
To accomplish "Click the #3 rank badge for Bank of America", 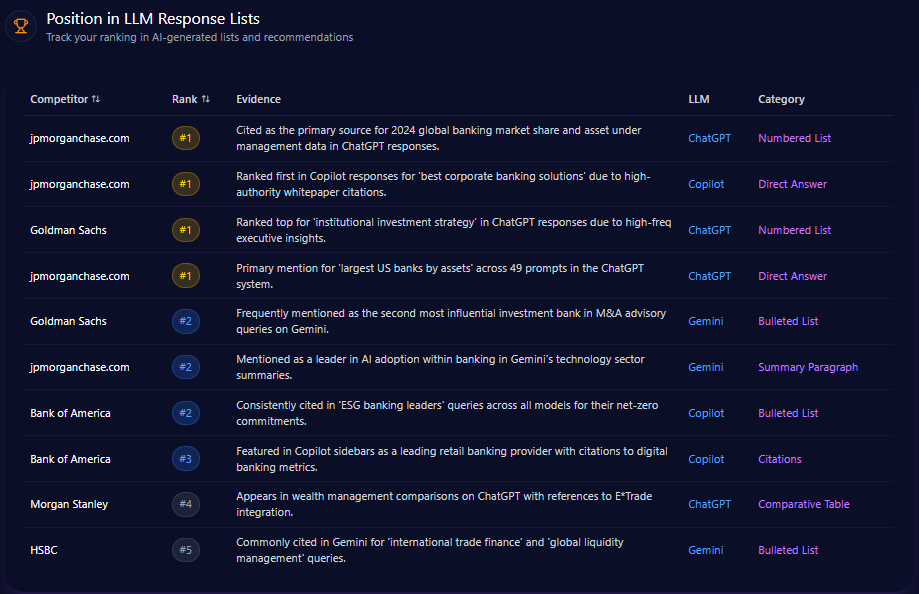I will [x=185, y=459].
